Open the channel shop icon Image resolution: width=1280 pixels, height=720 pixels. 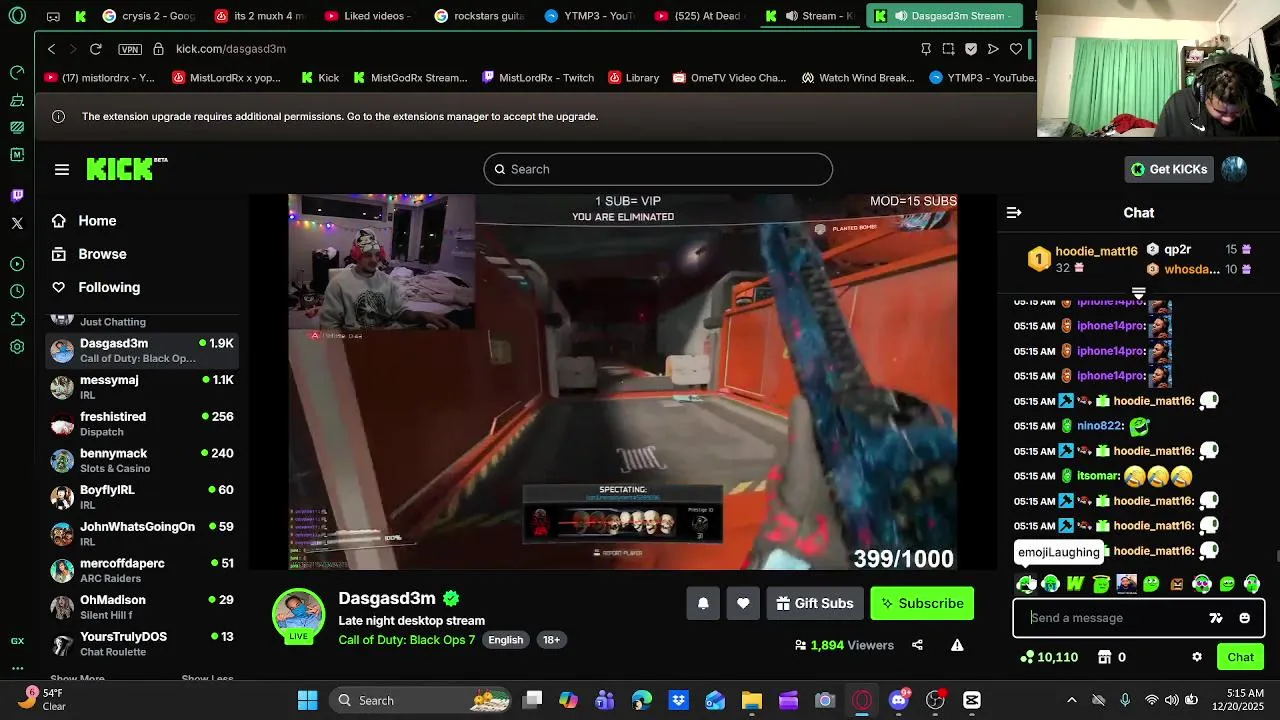(x=1104, y=657)
